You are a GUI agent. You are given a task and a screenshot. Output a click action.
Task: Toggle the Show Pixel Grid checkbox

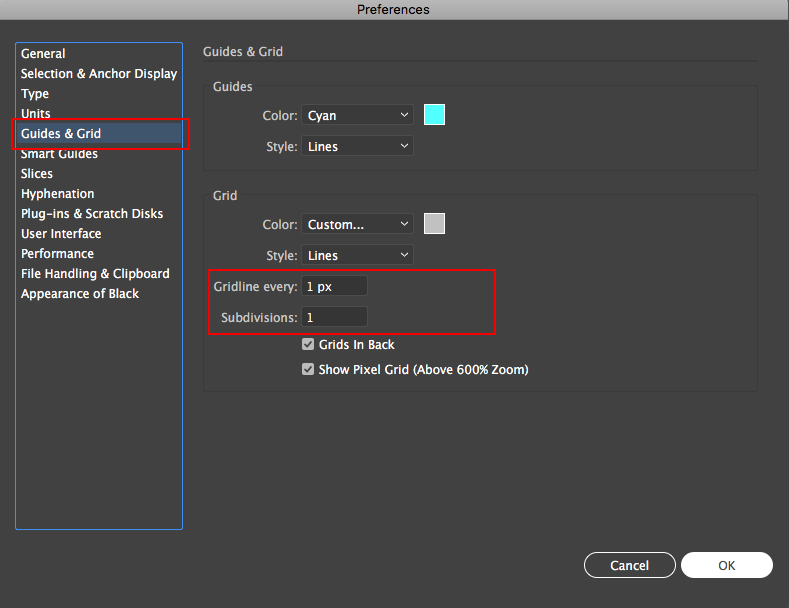[308, 369]
